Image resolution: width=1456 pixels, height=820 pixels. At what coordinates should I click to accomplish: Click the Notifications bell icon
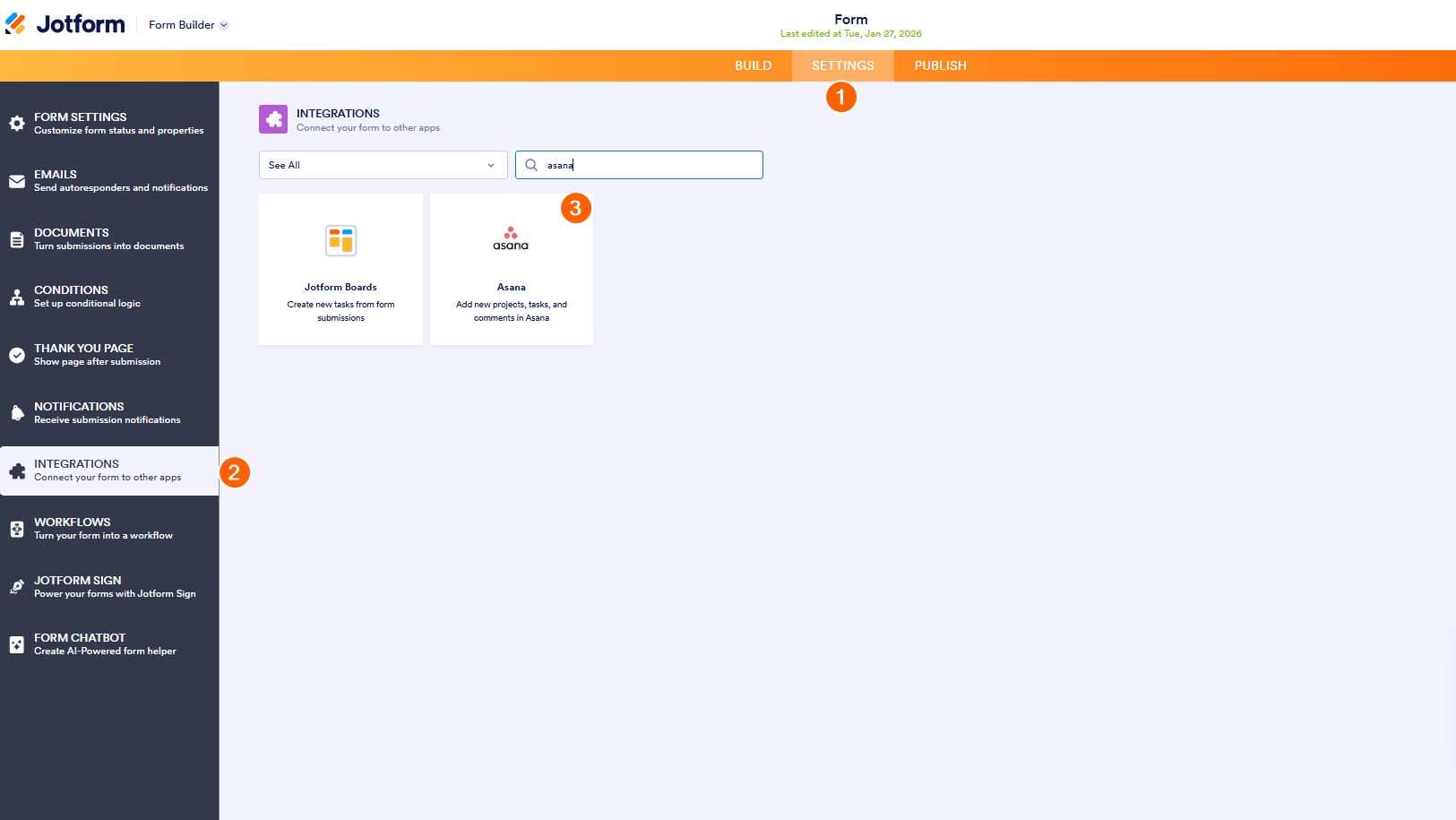[17, 413]
